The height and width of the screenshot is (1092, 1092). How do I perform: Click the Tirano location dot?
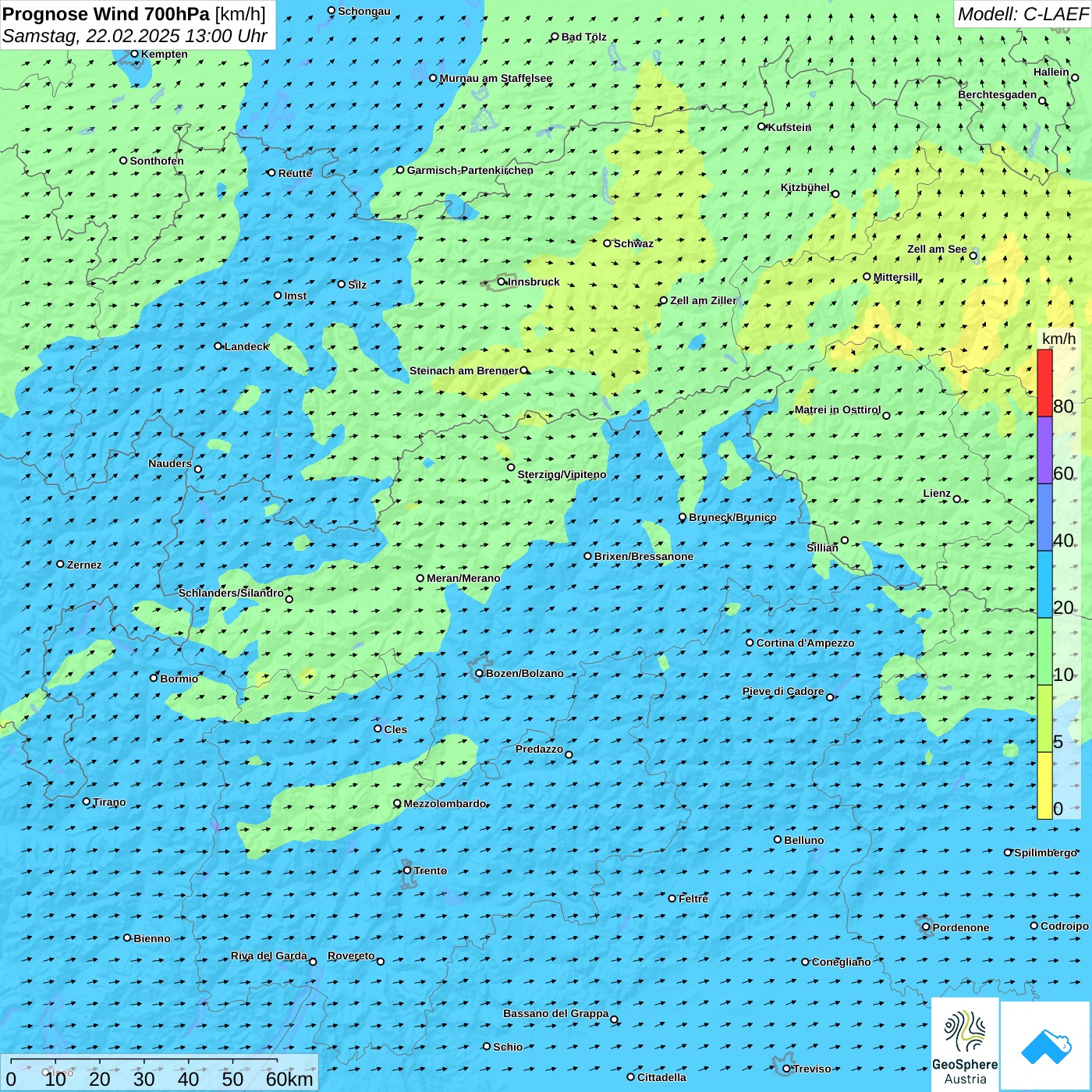(87, 801)
